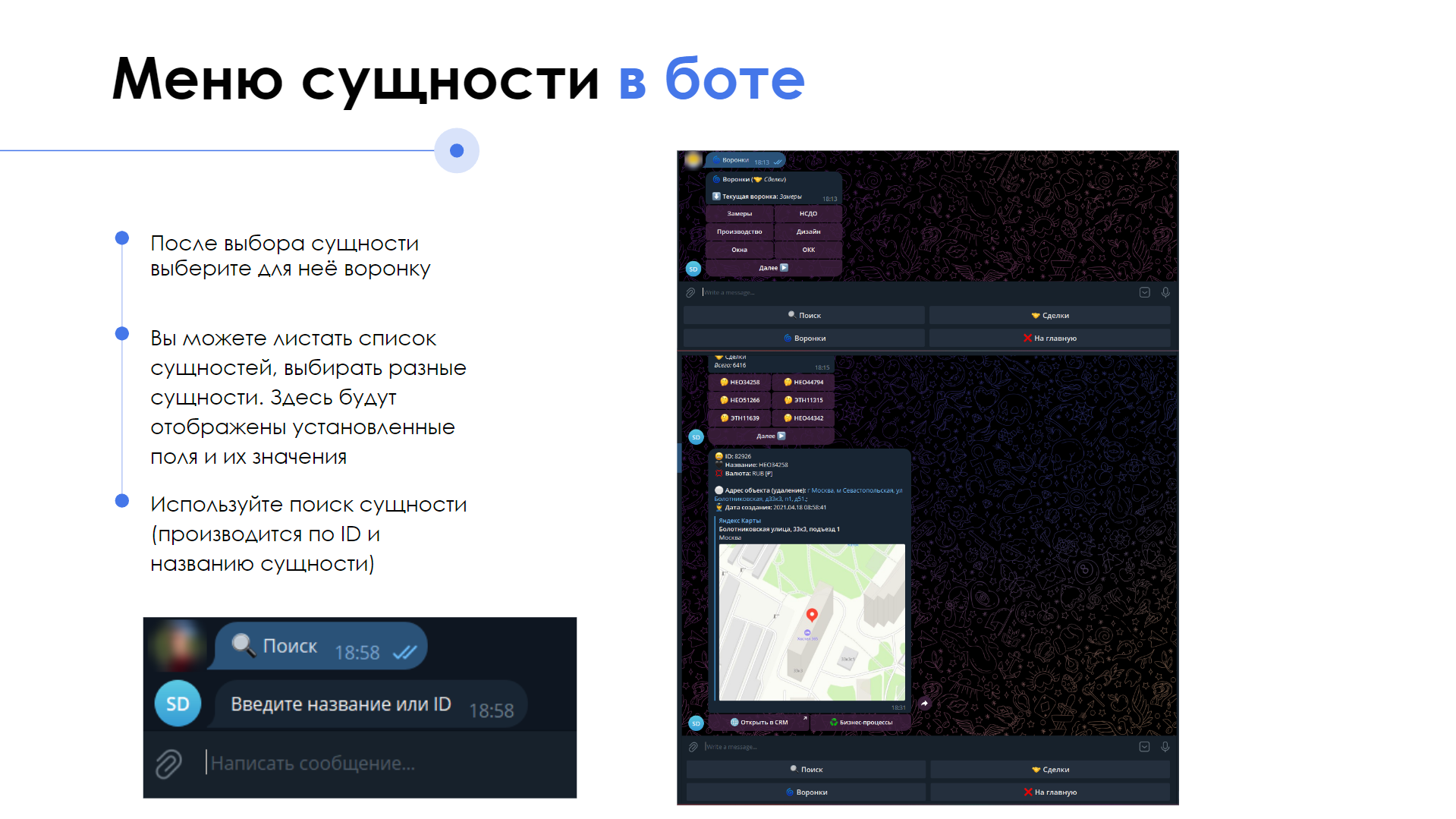
Task: Click 'Далее' under the funnel list
Action: (774, 268)
